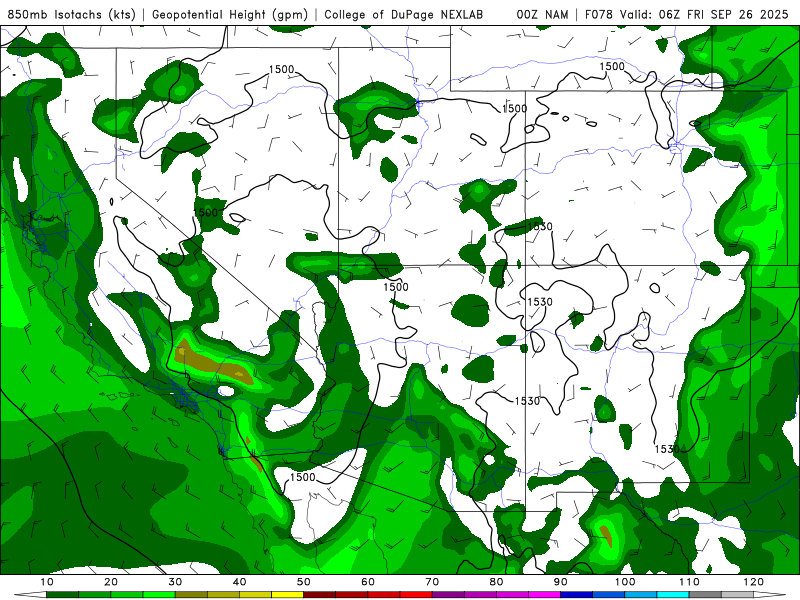Select the bright red 65-70 kt swatch

[416, 595]
